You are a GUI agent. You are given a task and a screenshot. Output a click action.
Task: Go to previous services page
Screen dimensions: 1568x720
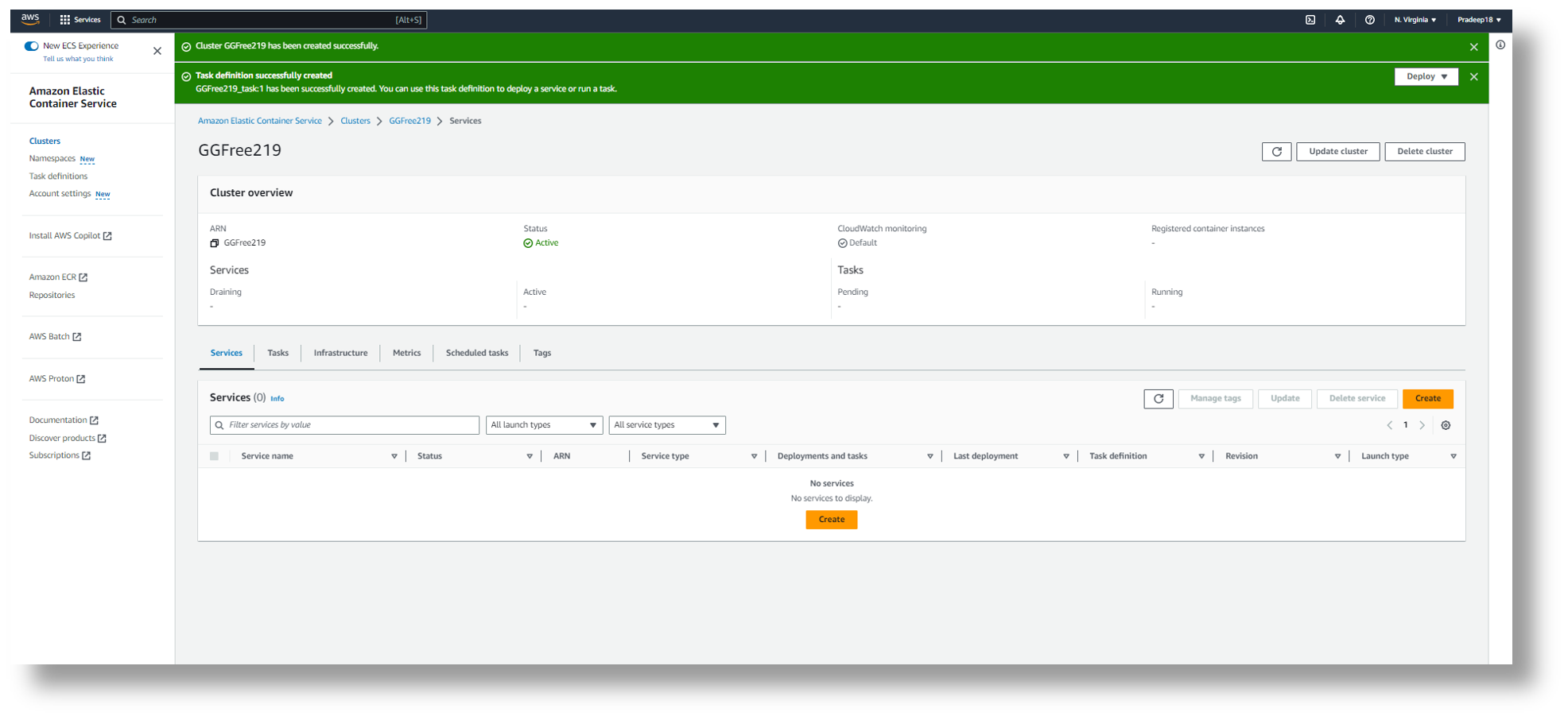click(1389, 425)
